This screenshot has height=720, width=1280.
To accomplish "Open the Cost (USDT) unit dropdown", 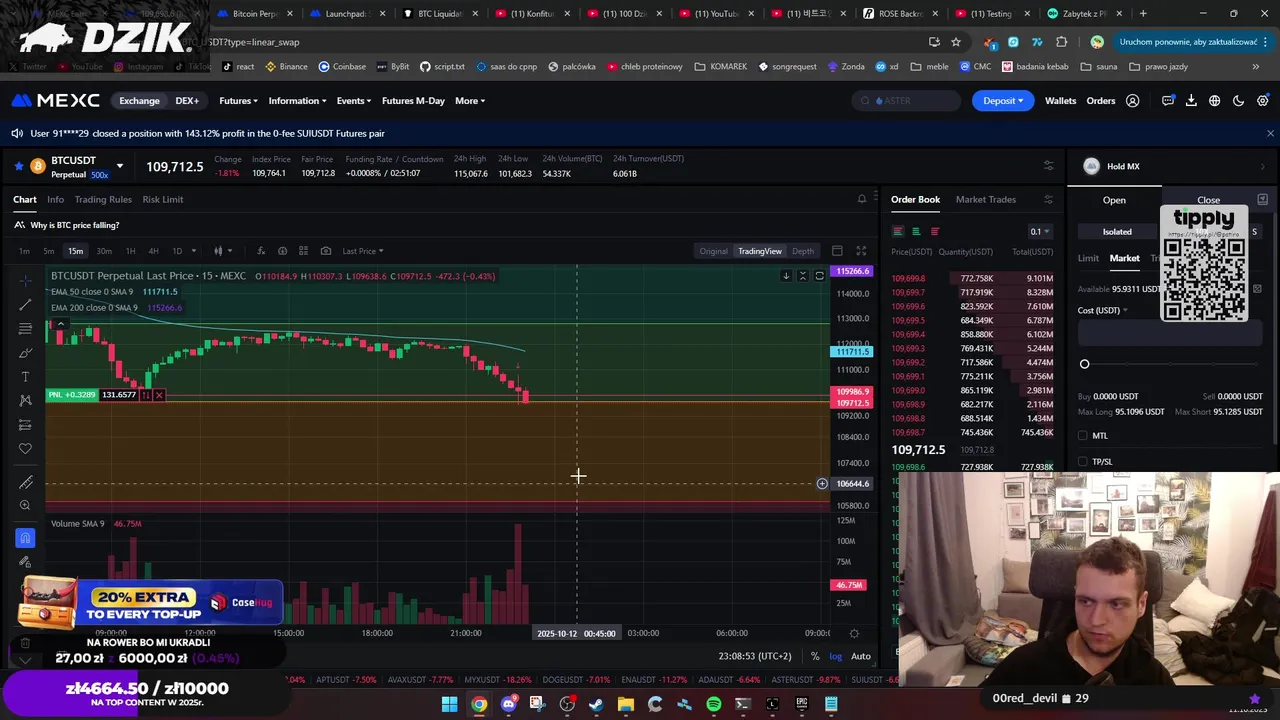I will (1103, 310).
